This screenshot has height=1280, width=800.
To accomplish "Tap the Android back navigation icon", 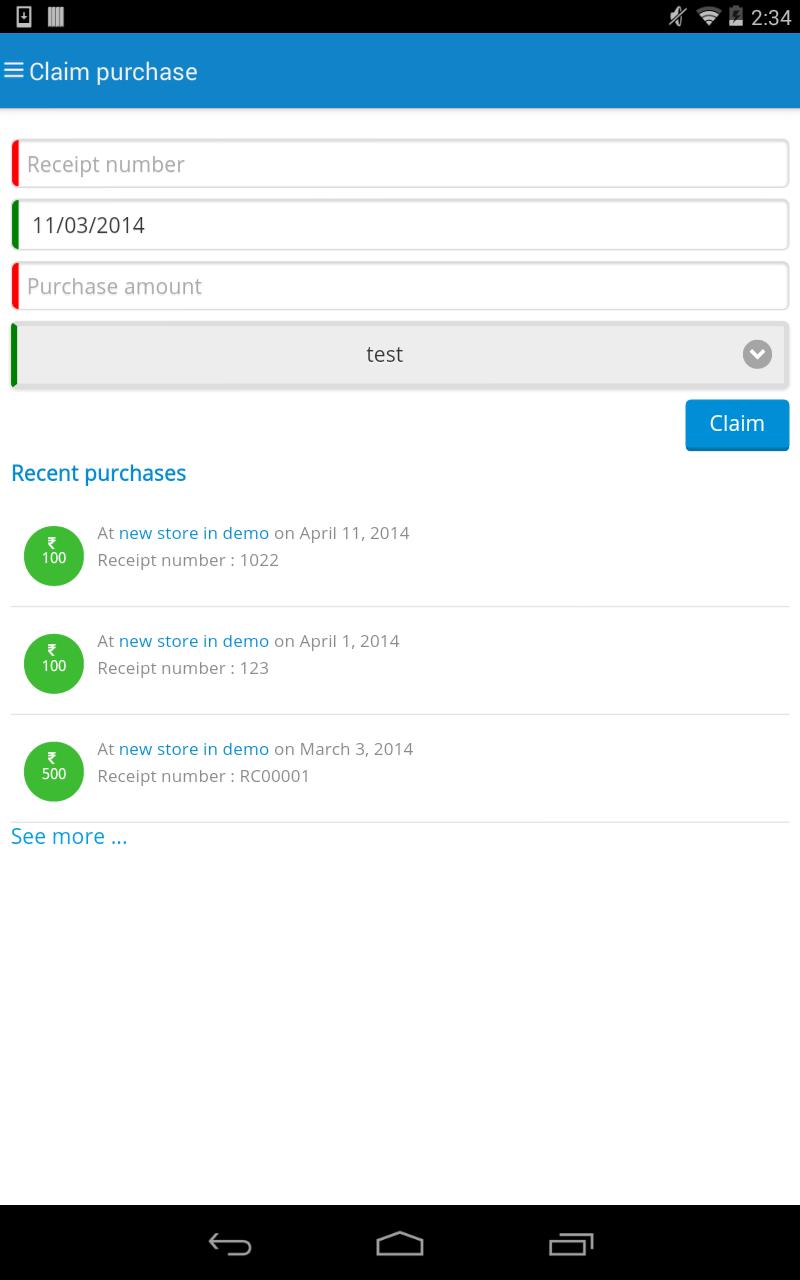I will pos(230,1244).
